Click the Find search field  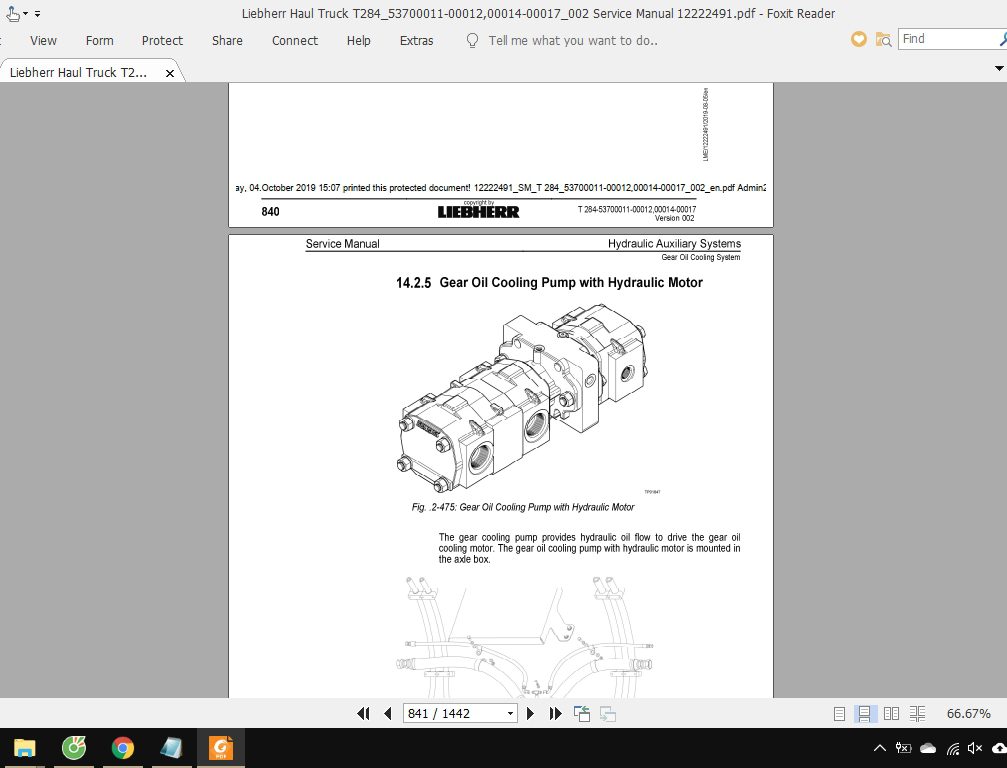(x=948, y=39)
